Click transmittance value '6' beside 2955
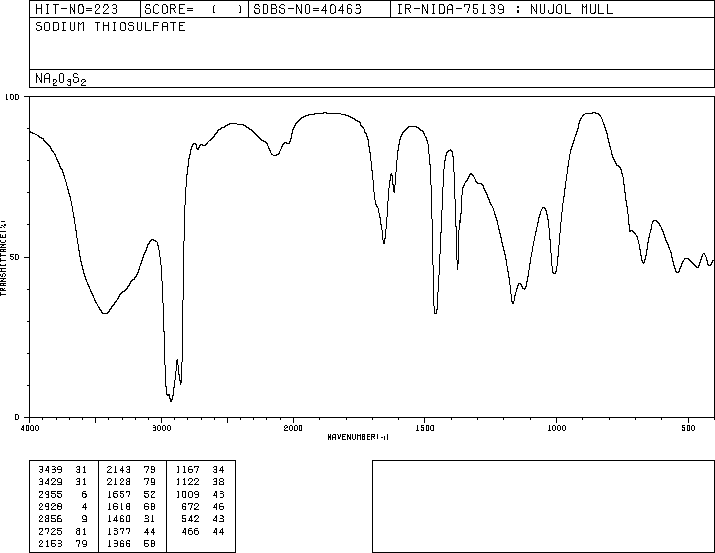715x553 pixels. 84,495
